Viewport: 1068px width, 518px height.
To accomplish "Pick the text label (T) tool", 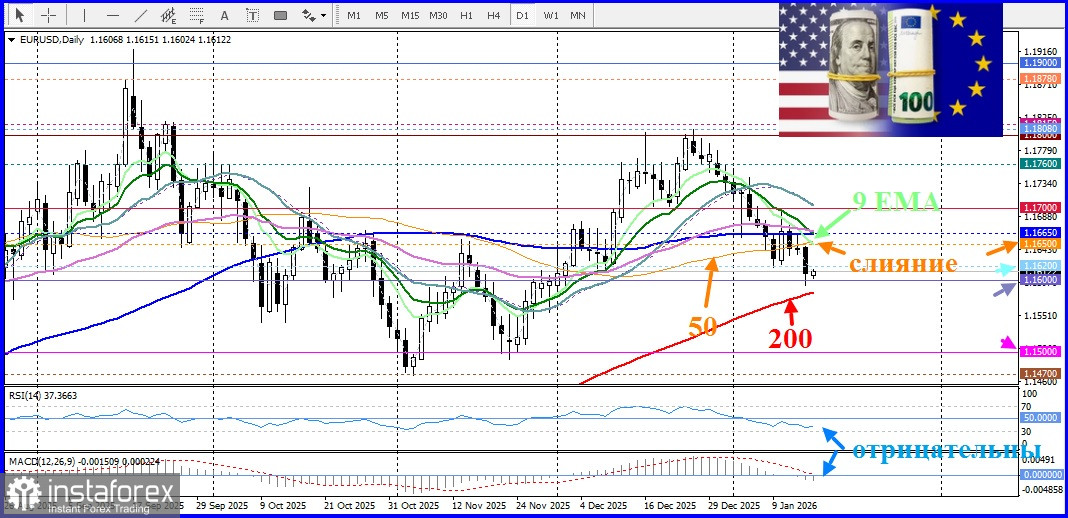I will pyautogui.click(x=252, y=14).
